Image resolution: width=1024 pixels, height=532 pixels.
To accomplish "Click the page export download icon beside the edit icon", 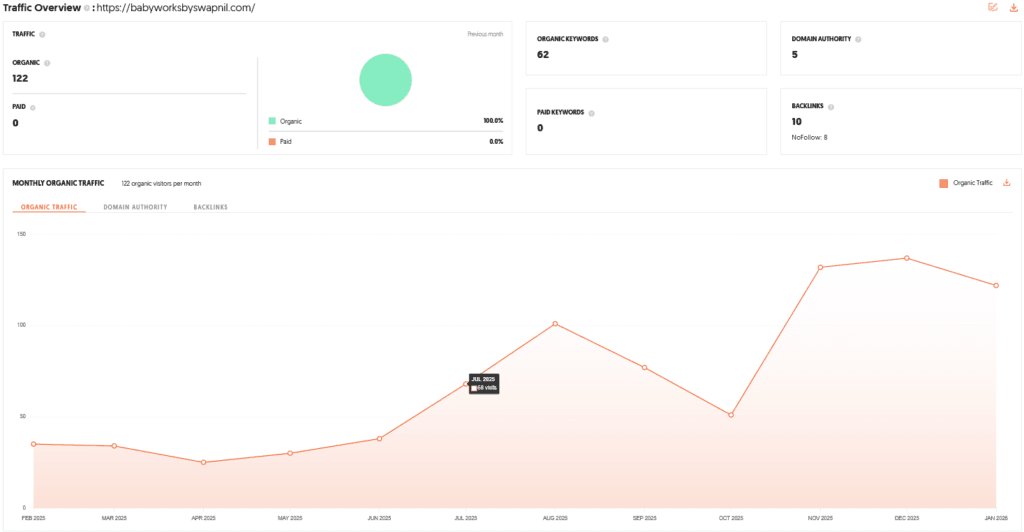I will 1014,7.
